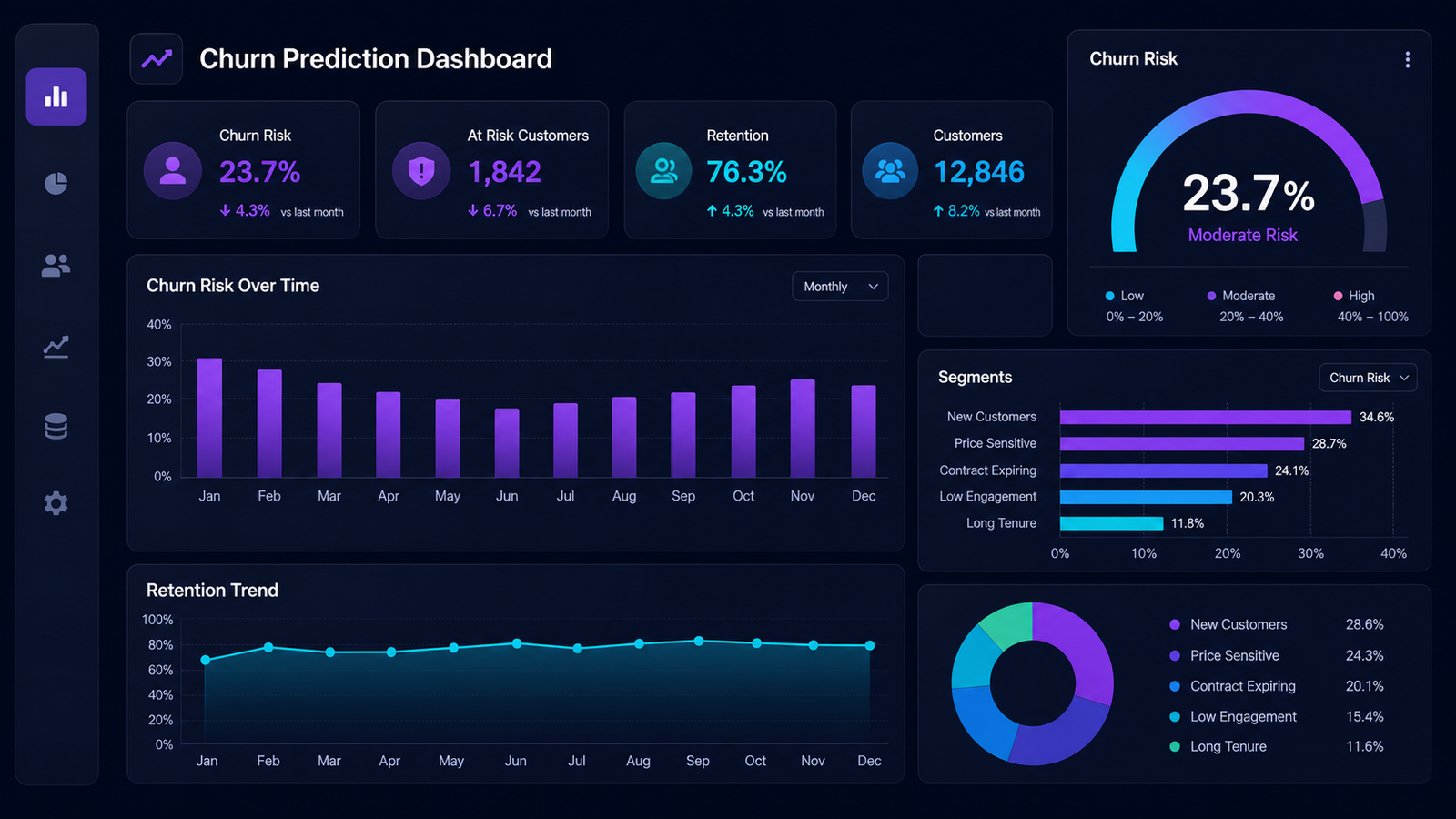Select the Nov bar in Churn Risk Over Time
Image resolution: width=1456 pixels, height=819 pixels.
tap(803, 429)
